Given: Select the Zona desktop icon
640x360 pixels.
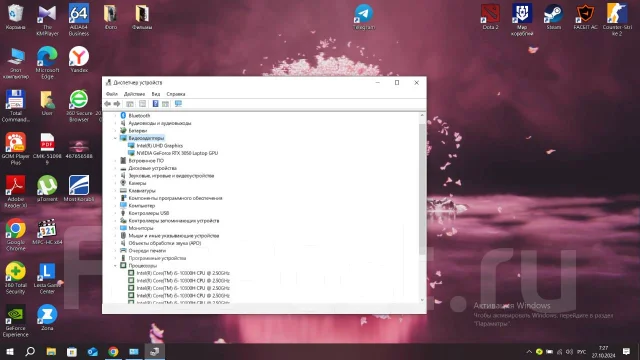Looking at the screenshot, I should coord(47,318).
